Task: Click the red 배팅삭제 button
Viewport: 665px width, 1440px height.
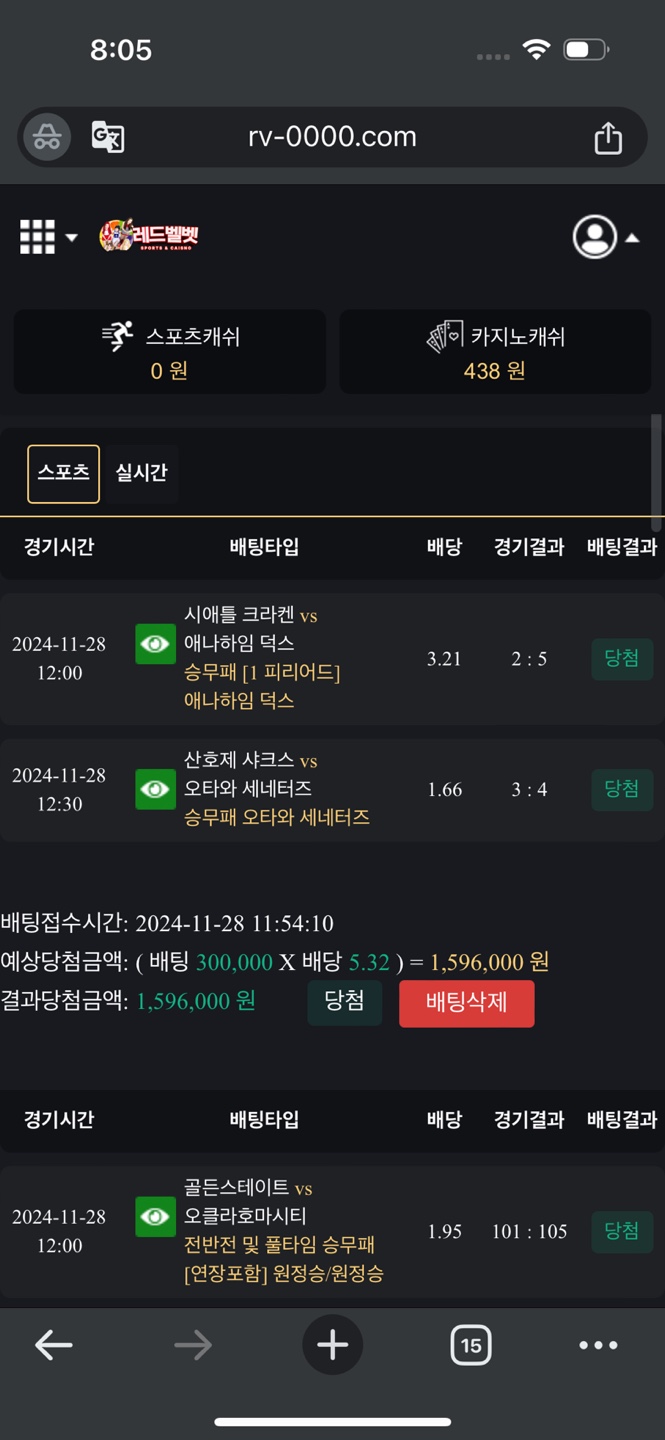Action: (466, 1002)
